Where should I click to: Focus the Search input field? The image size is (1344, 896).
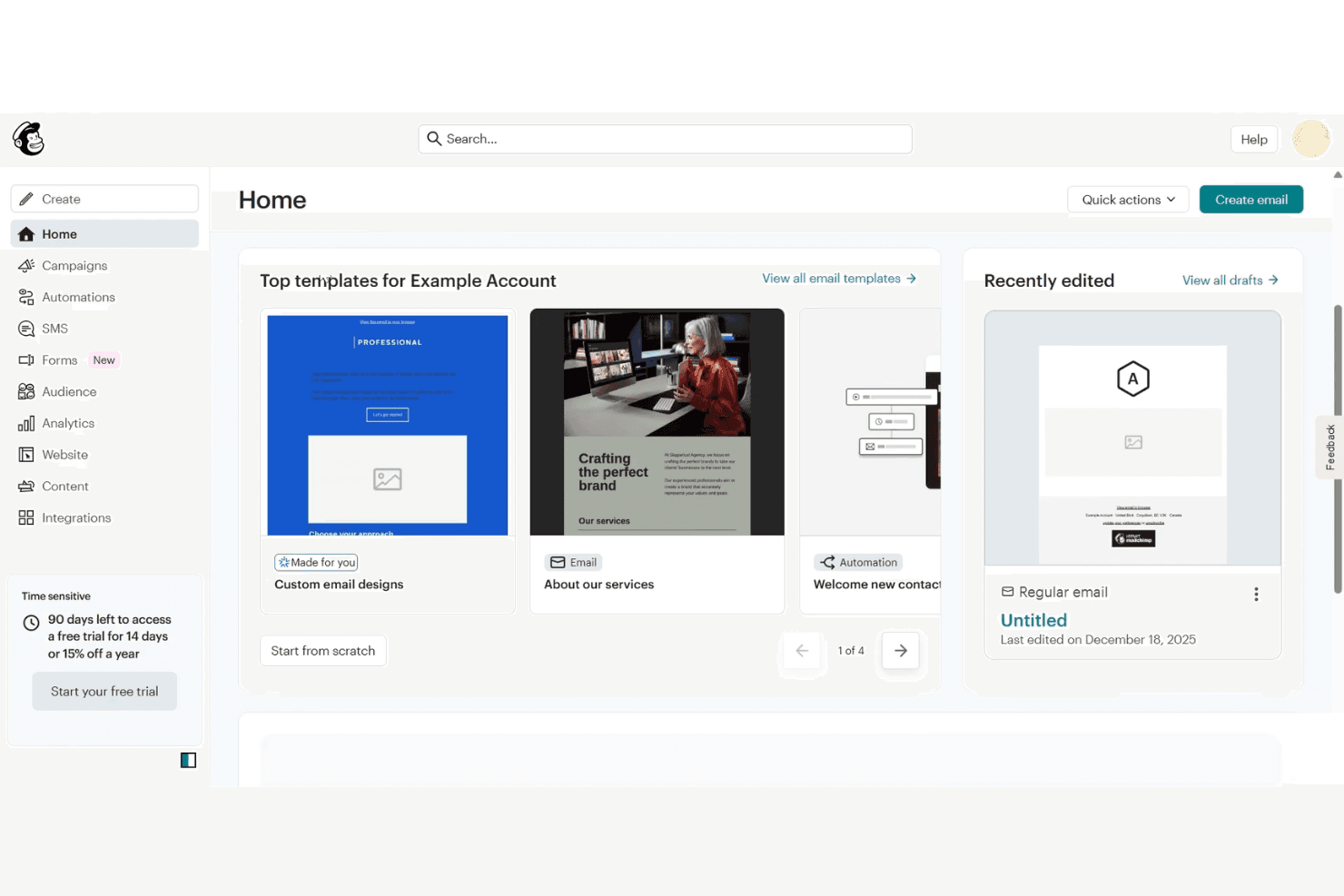(x=666, y=139)
